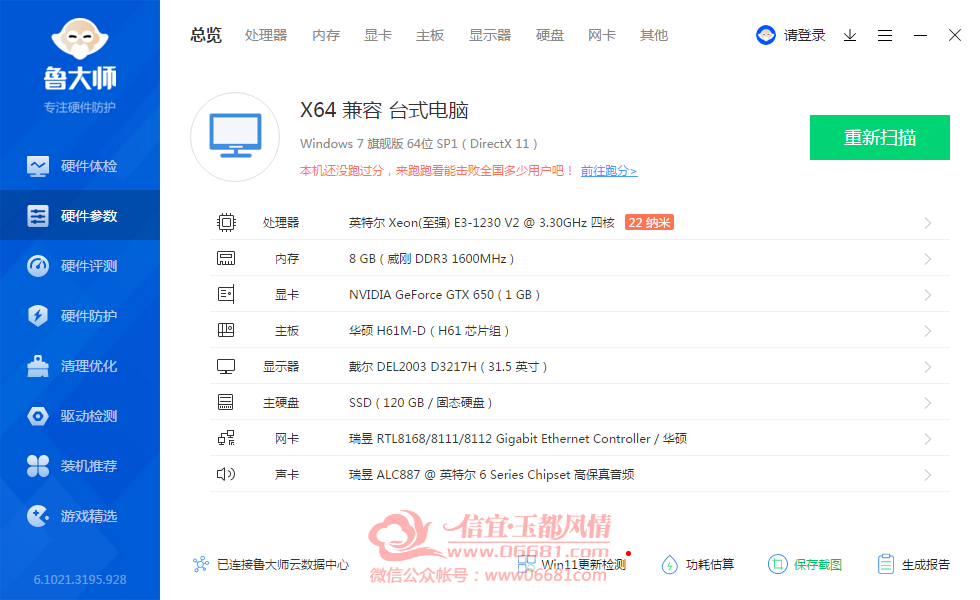Expand the 处理器 row chevron
Screen dimensions: 980x600
click(928, 223)
